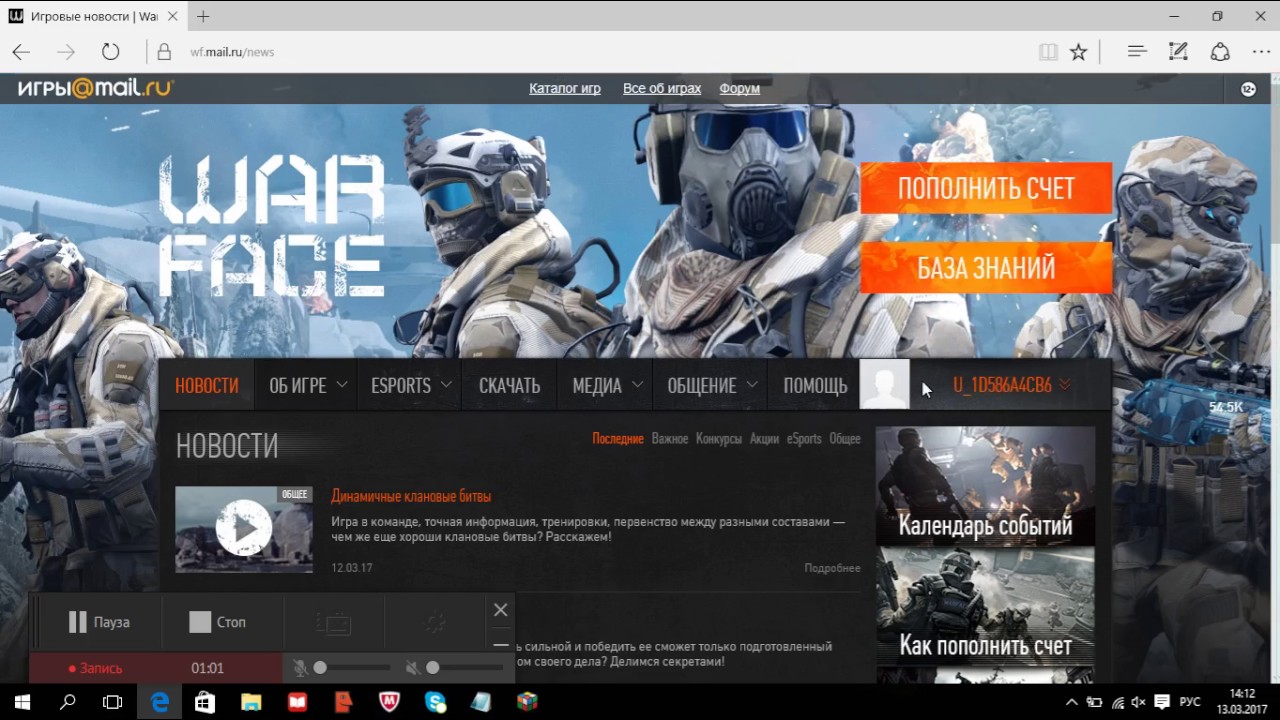Play the clan battles video thumbnail
This screenshot has height=720, width=1280.
pyautogui.click(x=244, y=529)
